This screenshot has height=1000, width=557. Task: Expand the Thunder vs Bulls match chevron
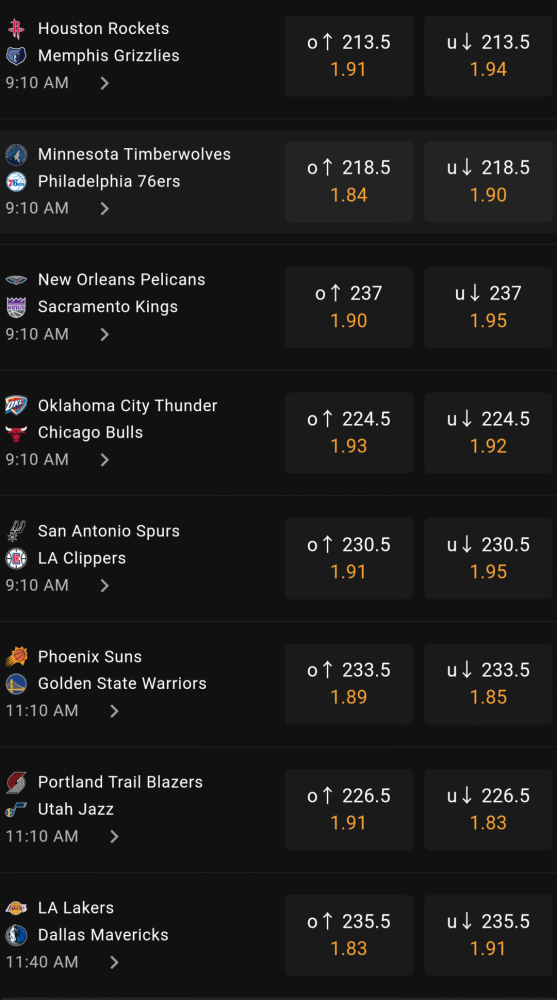[x=105, y=460]
